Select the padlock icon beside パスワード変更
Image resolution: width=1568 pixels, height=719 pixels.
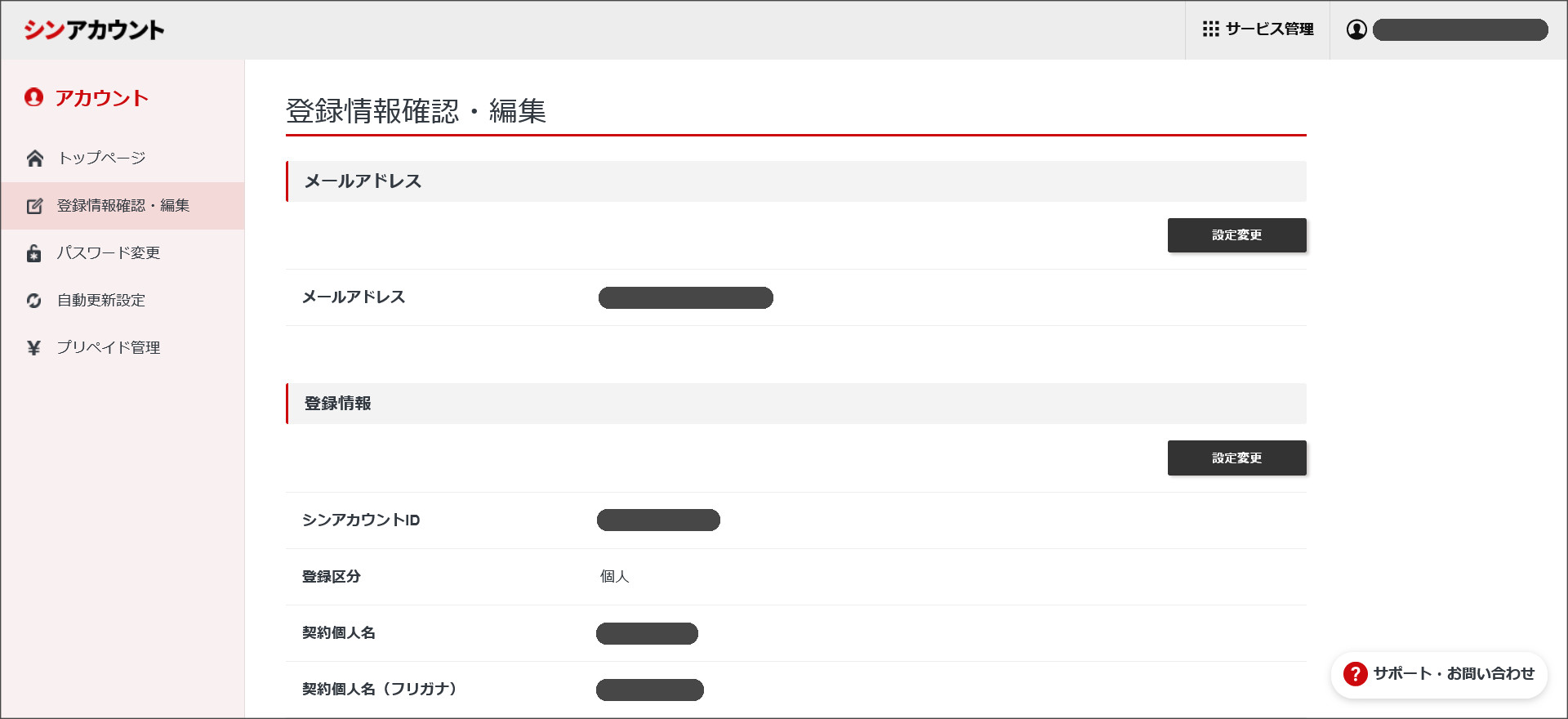(x=33, y=252)
